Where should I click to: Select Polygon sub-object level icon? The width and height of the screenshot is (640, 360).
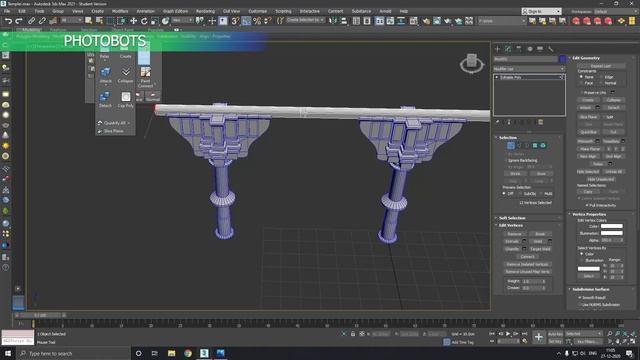tap(535, 145)
